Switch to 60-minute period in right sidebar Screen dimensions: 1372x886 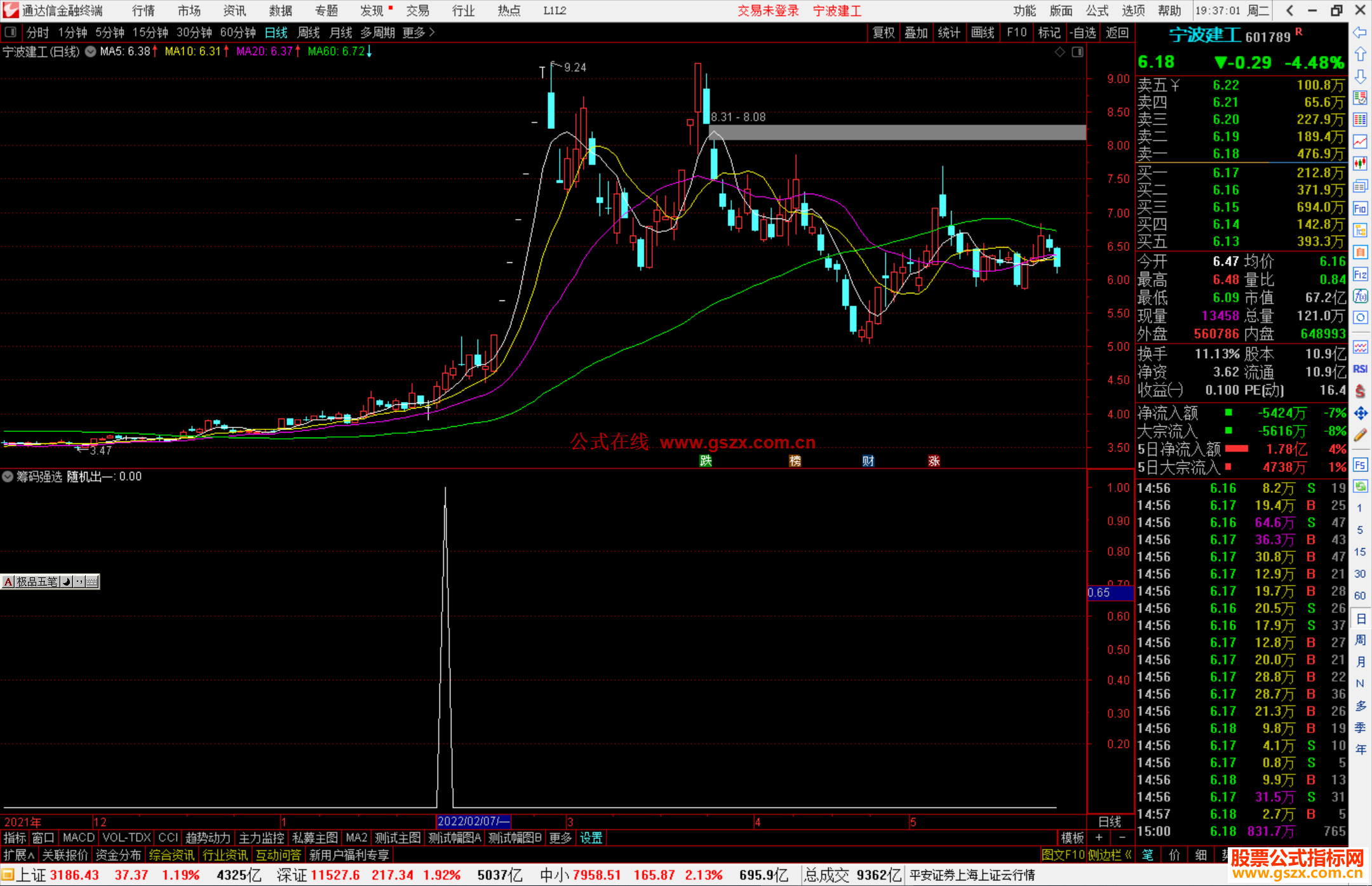point(1359,596)
